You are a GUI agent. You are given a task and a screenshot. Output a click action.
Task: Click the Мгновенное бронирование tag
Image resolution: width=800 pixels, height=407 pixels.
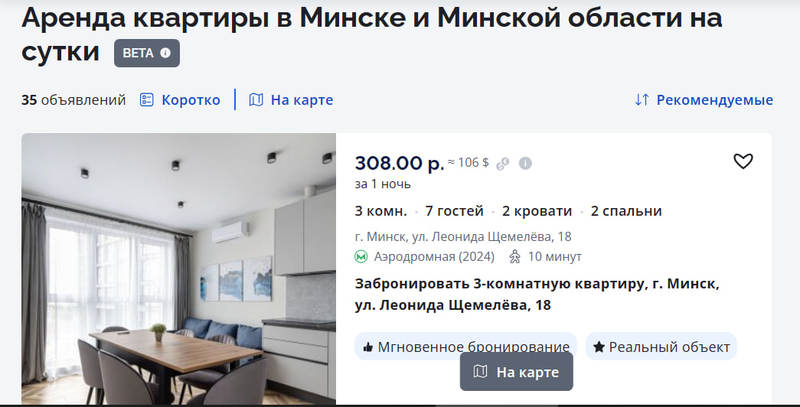click(466, 347)
